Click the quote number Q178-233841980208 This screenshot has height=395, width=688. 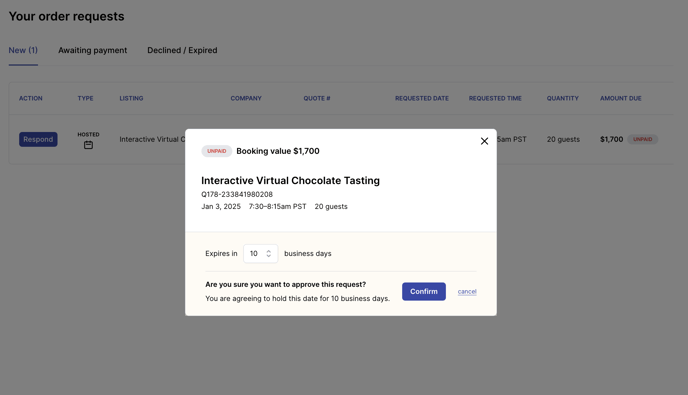[x=237, y=194]
